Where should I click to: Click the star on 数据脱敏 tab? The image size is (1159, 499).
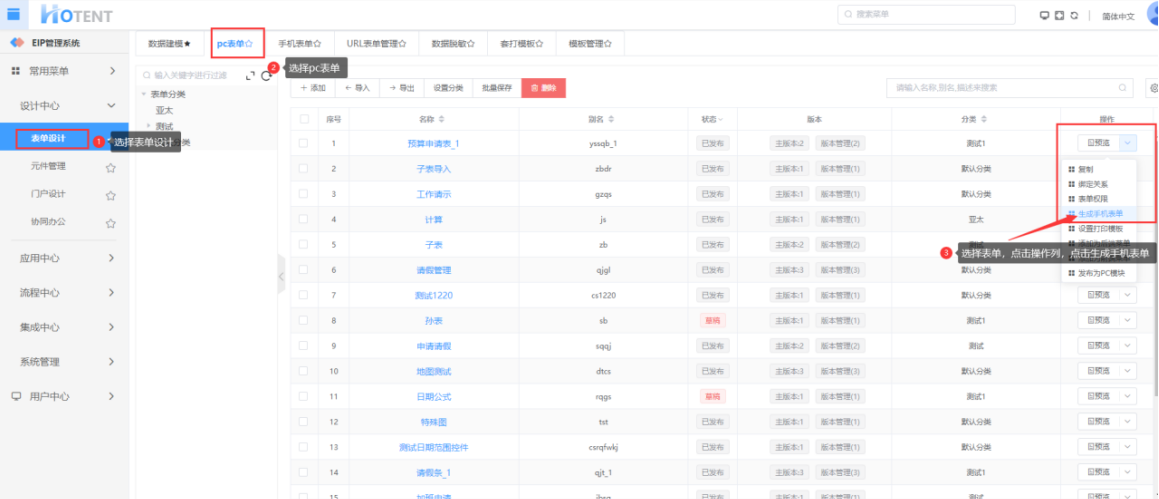tap(471, 44)
